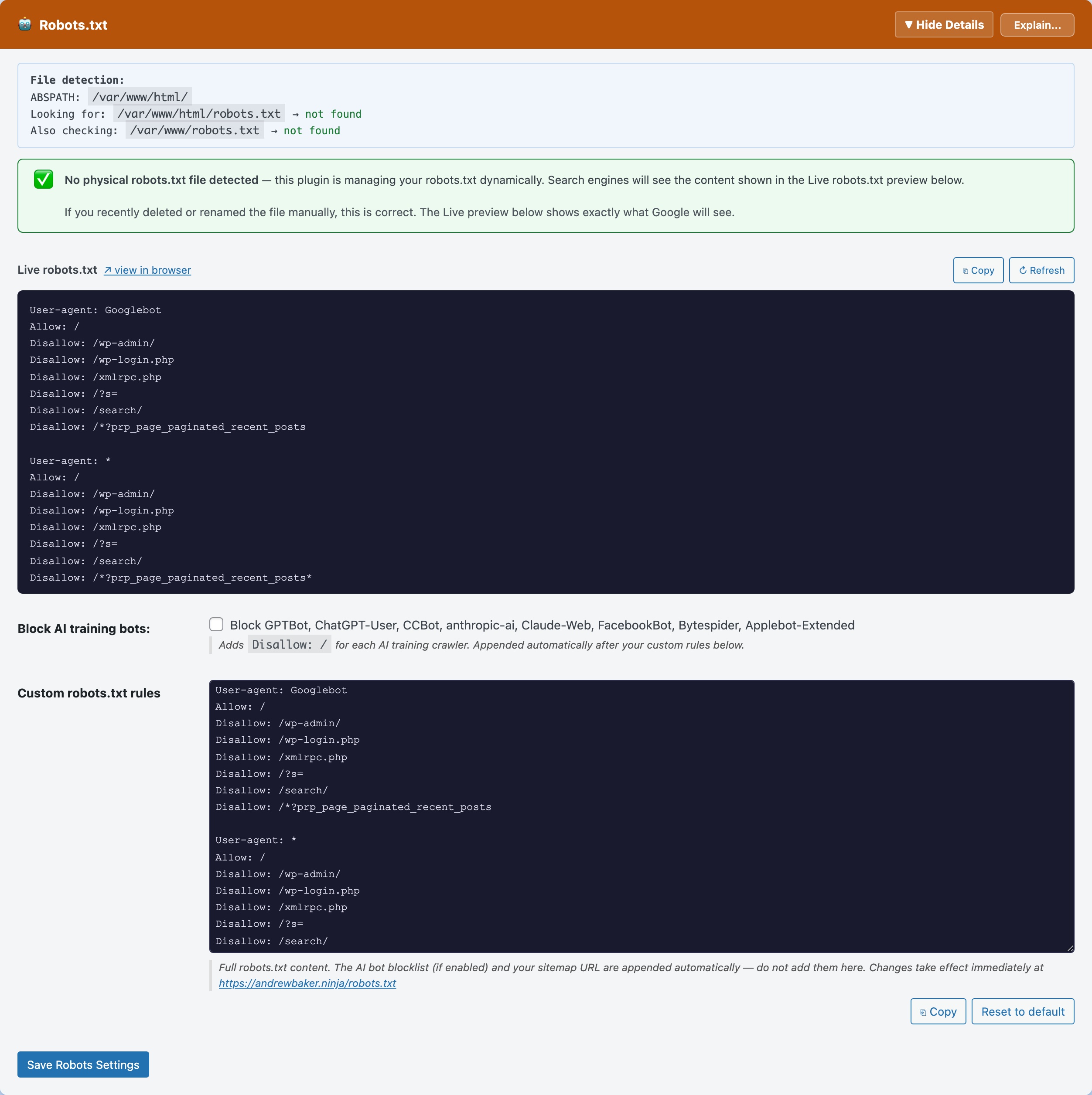Screen dimensions: 1092x1095
Task: Click the clipboard icon on the Live robots.txt Copy button
Action: pyautogui.click(x=965, y=270)
